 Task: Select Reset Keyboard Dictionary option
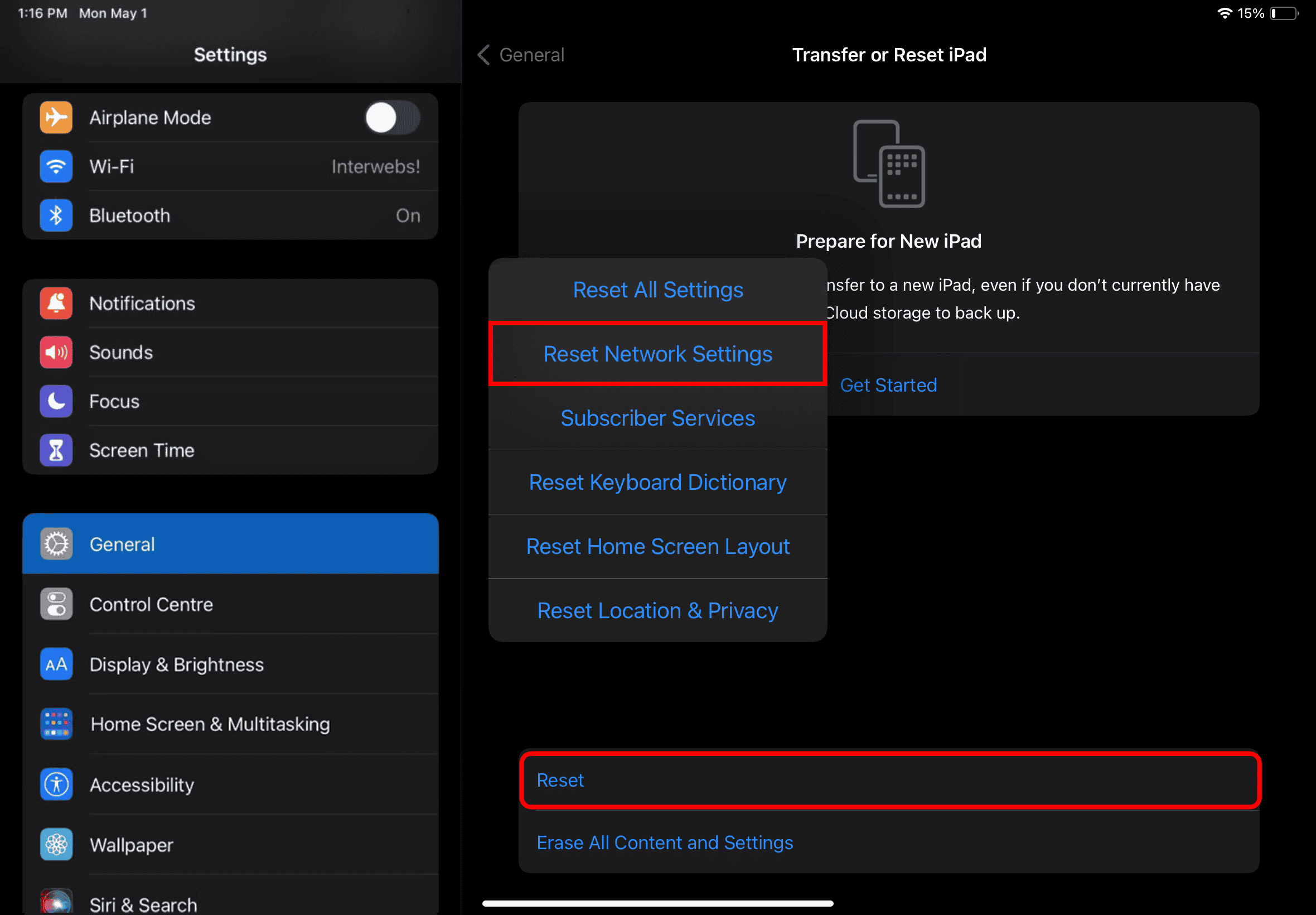coord(657,482)
